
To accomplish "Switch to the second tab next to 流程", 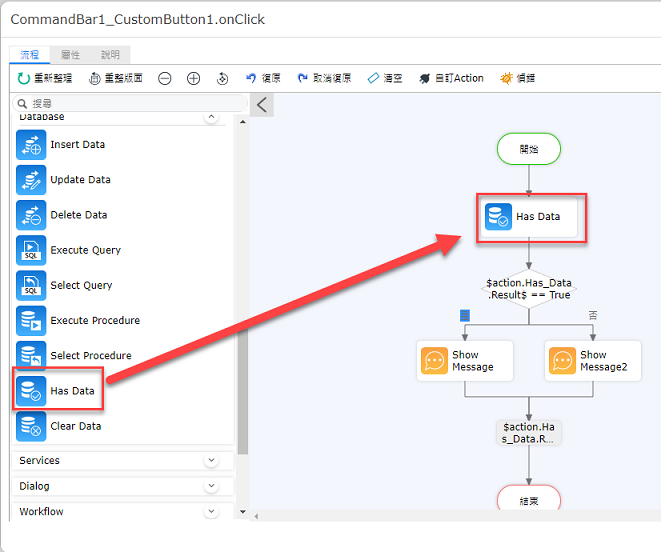I will click(x=70, y=55).
